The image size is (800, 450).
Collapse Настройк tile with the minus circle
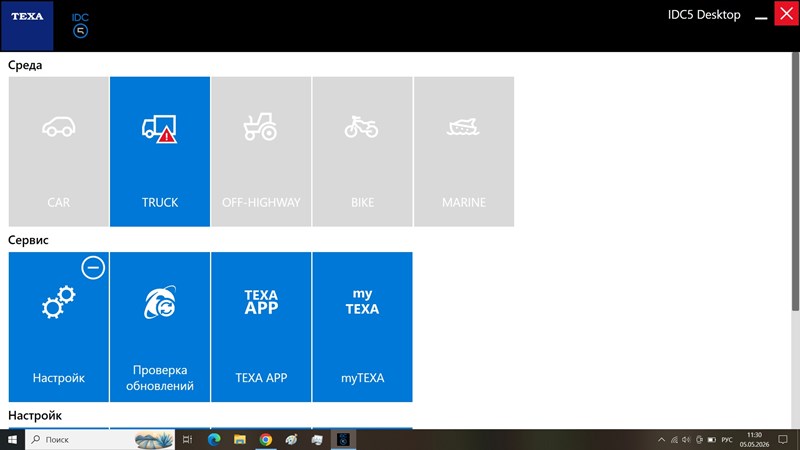(93, 267)
